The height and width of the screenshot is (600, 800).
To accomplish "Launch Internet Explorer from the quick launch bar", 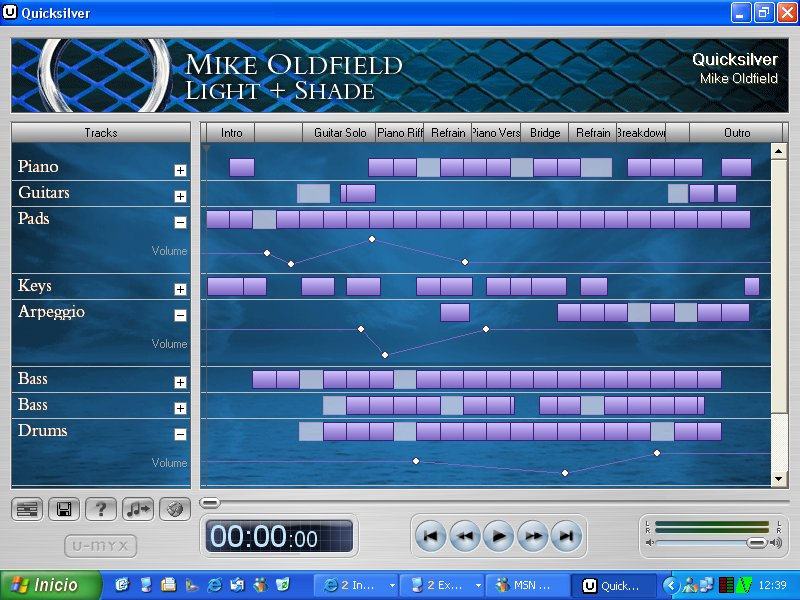I will pos(214,585).
